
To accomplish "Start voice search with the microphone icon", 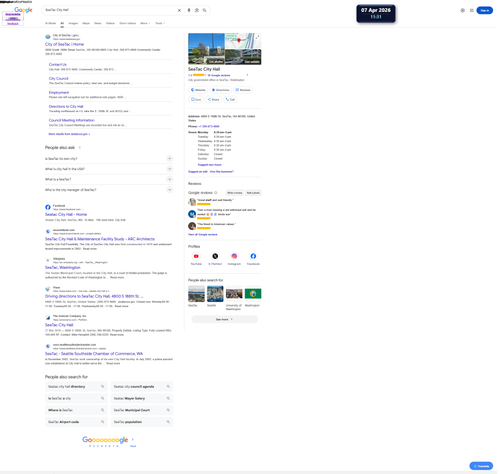I will tap(189, 10).
